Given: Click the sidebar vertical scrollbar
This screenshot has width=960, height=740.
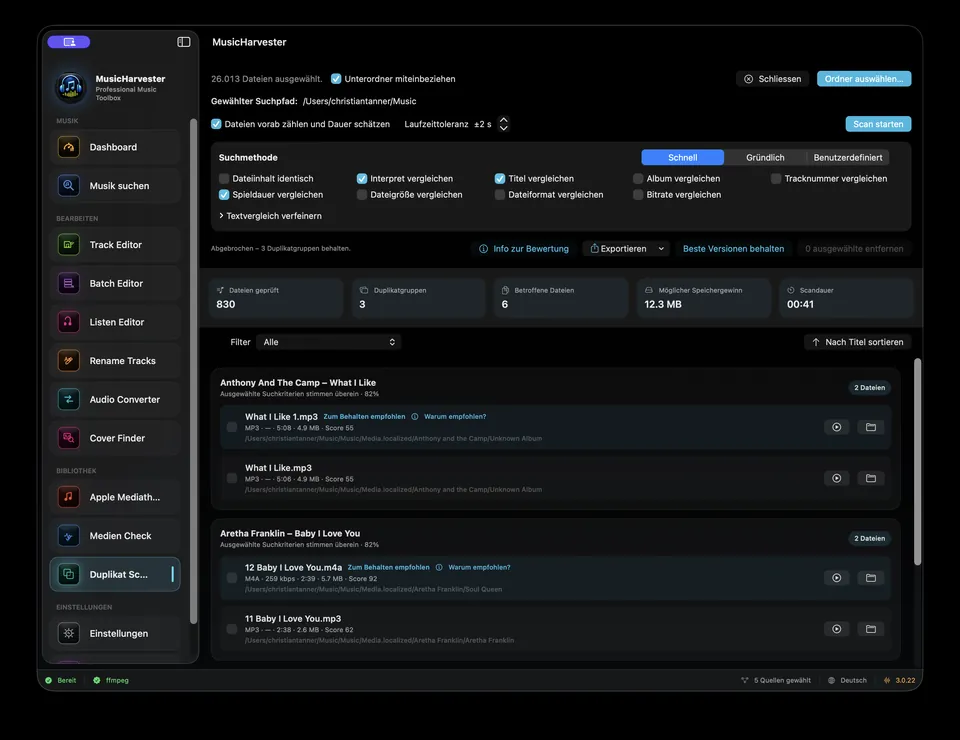Looking at the screenshot, I should pos(193,371).
